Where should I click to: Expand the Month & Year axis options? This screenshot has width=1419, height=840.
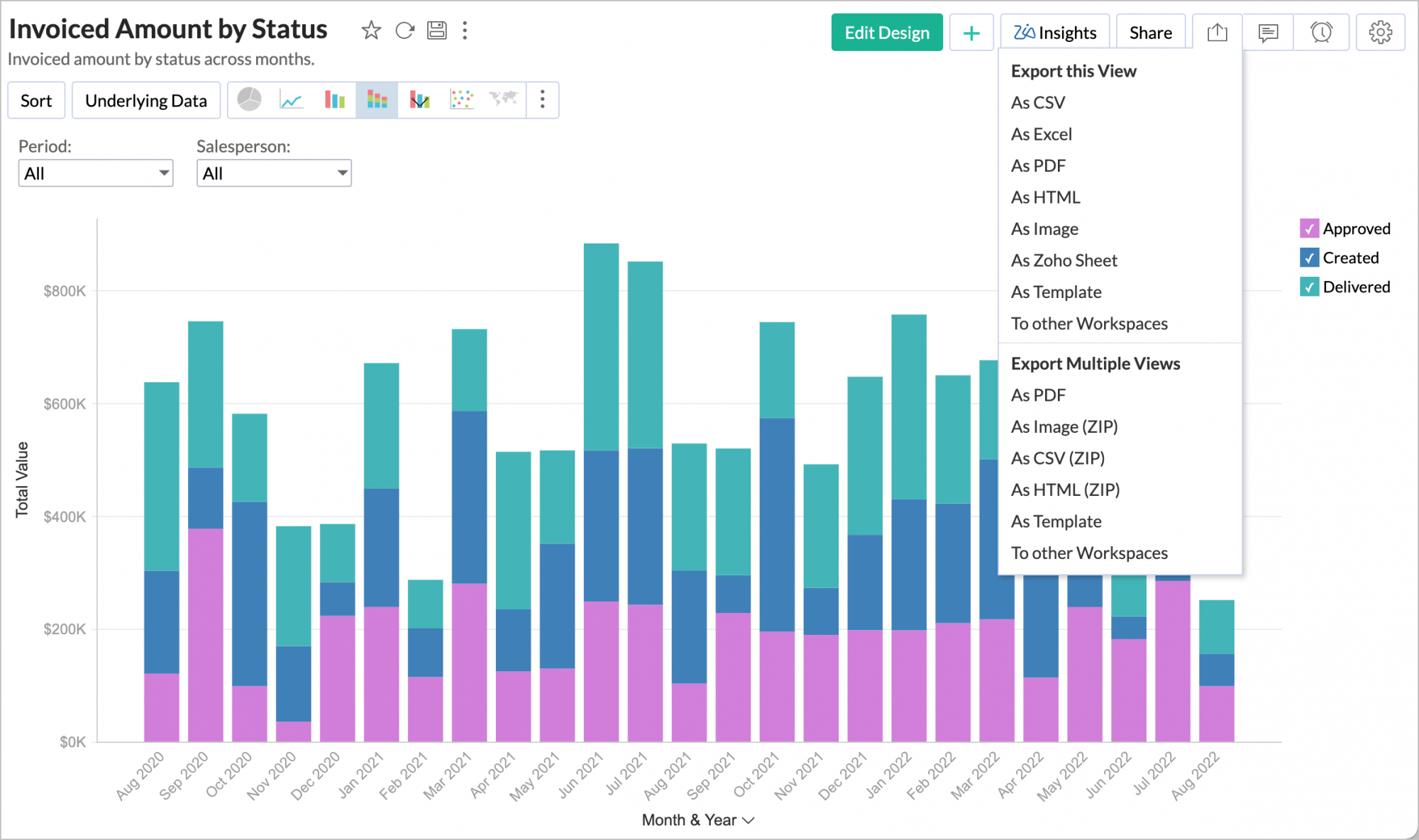click(x=749, y=820)
